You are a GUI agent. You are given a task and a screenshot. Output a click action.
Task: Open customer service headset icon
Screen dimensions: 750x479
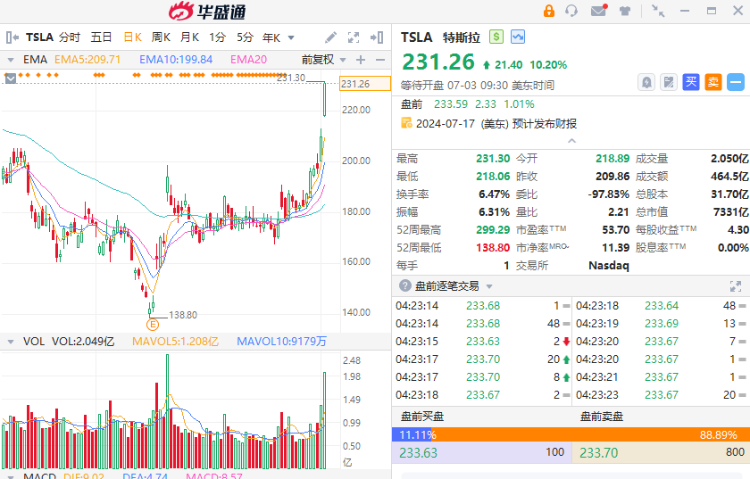point(571,11)
